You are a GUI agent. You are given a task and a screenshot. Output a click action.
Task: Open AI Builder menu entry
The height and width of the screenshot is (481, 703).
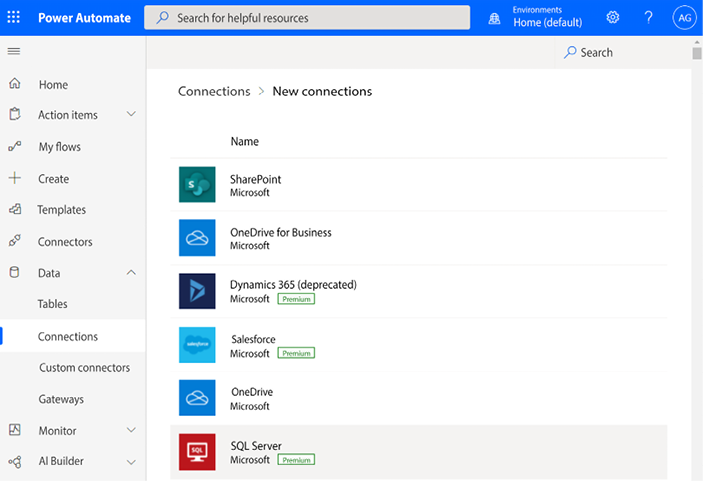point(61,461)
